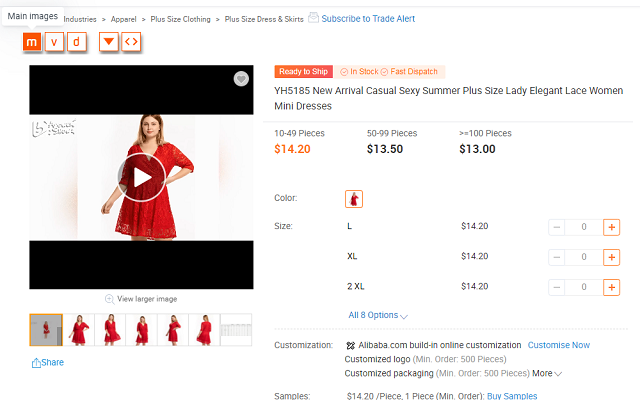Click the 'v' extension toolbar button

click(55, 42)
